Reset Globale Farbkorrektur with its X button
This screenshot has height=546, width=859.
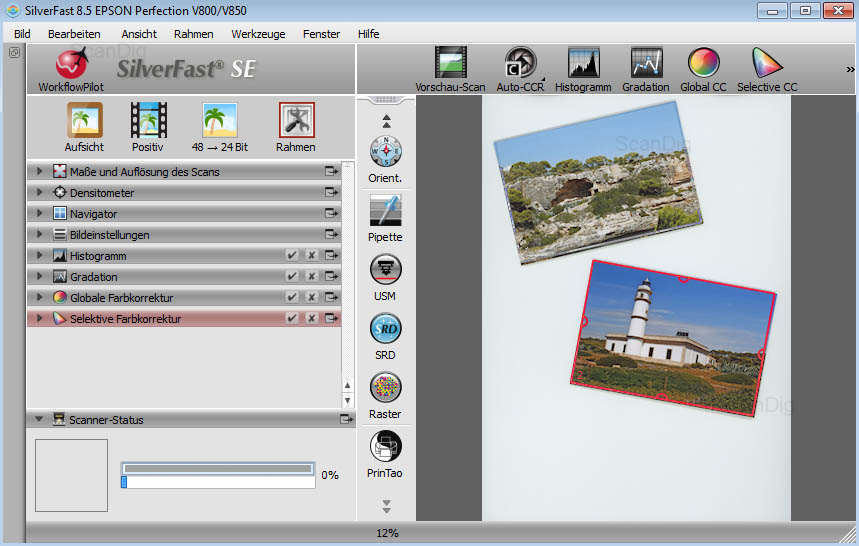pyautogui.click(x=312, y=297)
